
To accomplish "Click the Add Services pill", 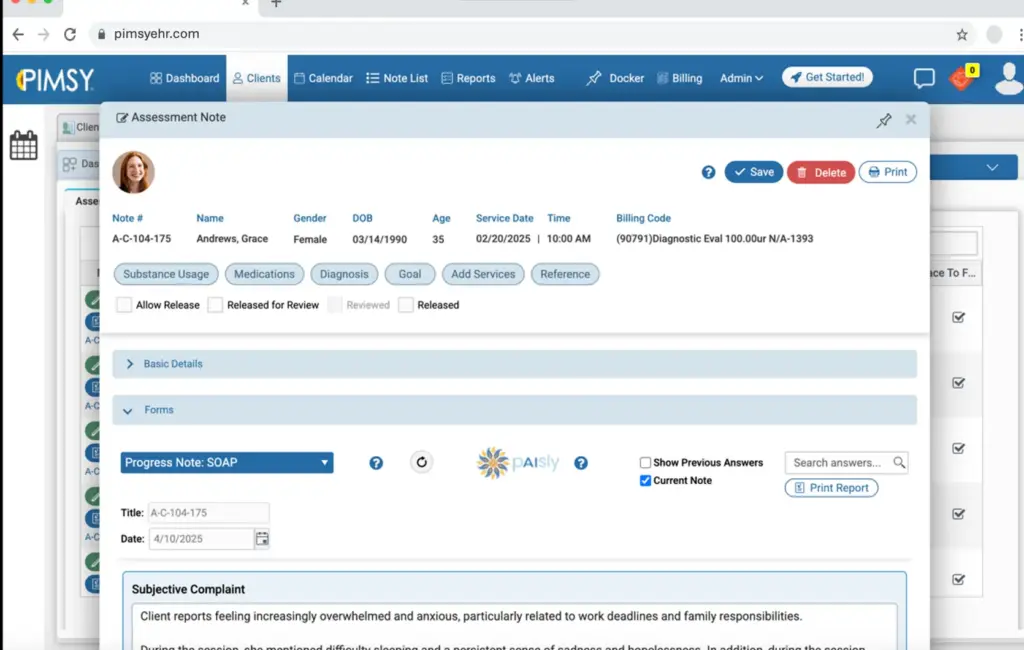I will click(x=483, y=274).
